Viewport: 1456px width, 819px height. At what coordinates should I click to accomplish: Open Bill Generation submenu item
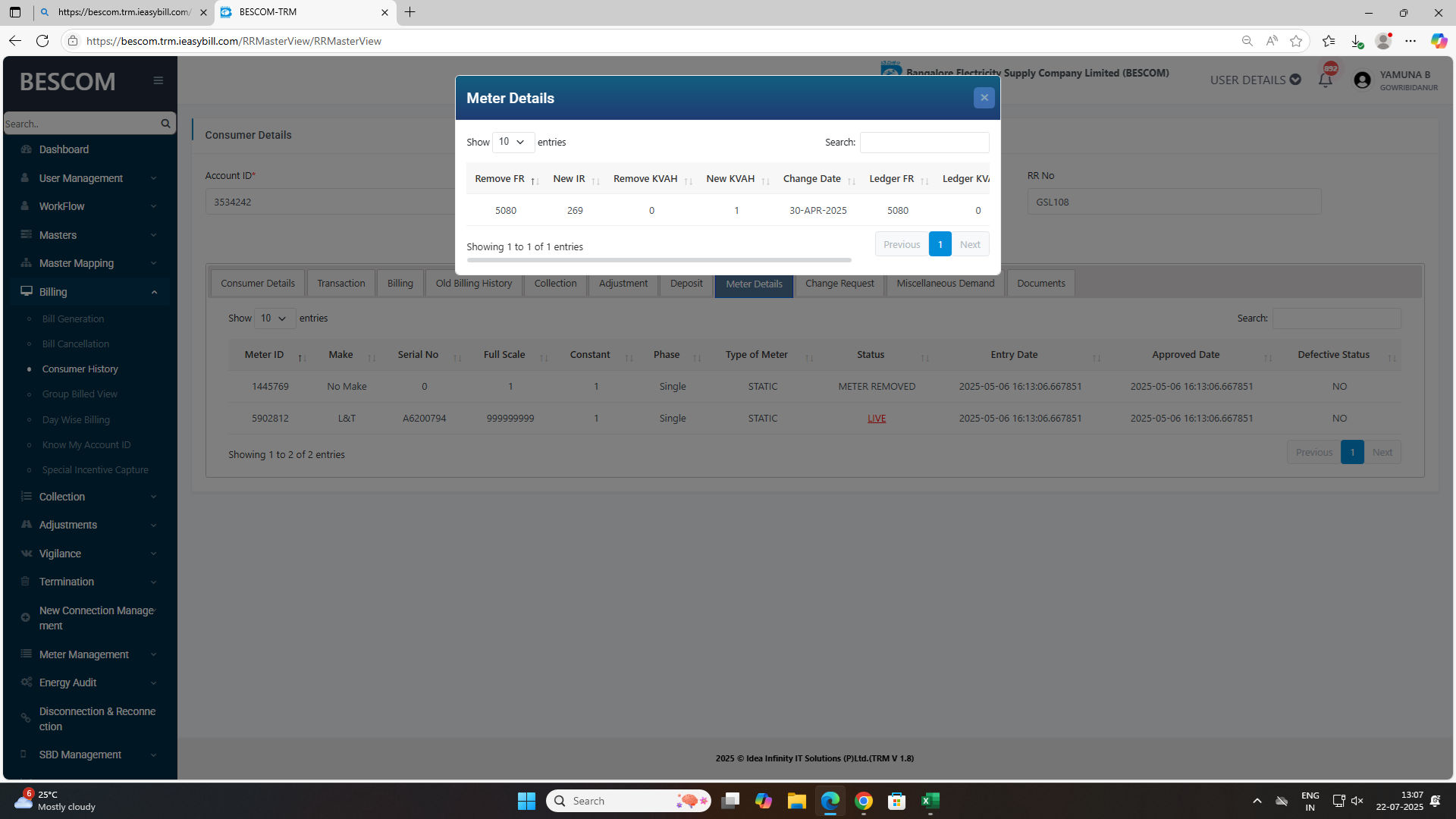[x=73, y=319]
